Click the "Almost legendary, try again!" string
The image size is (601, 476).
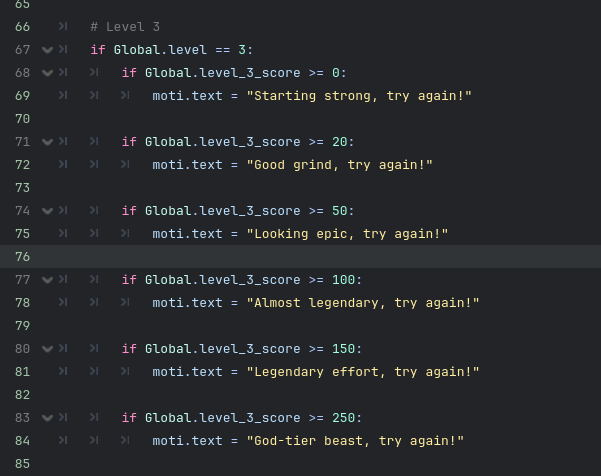[x=363, y=303]
